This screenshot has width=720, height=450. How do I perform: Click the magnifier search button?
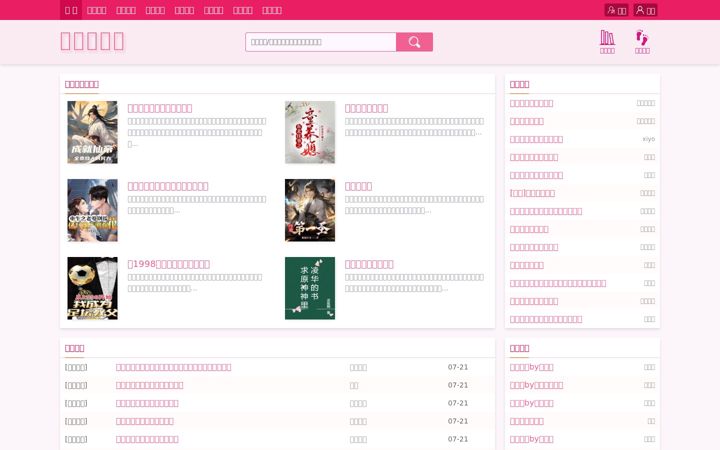414,42
